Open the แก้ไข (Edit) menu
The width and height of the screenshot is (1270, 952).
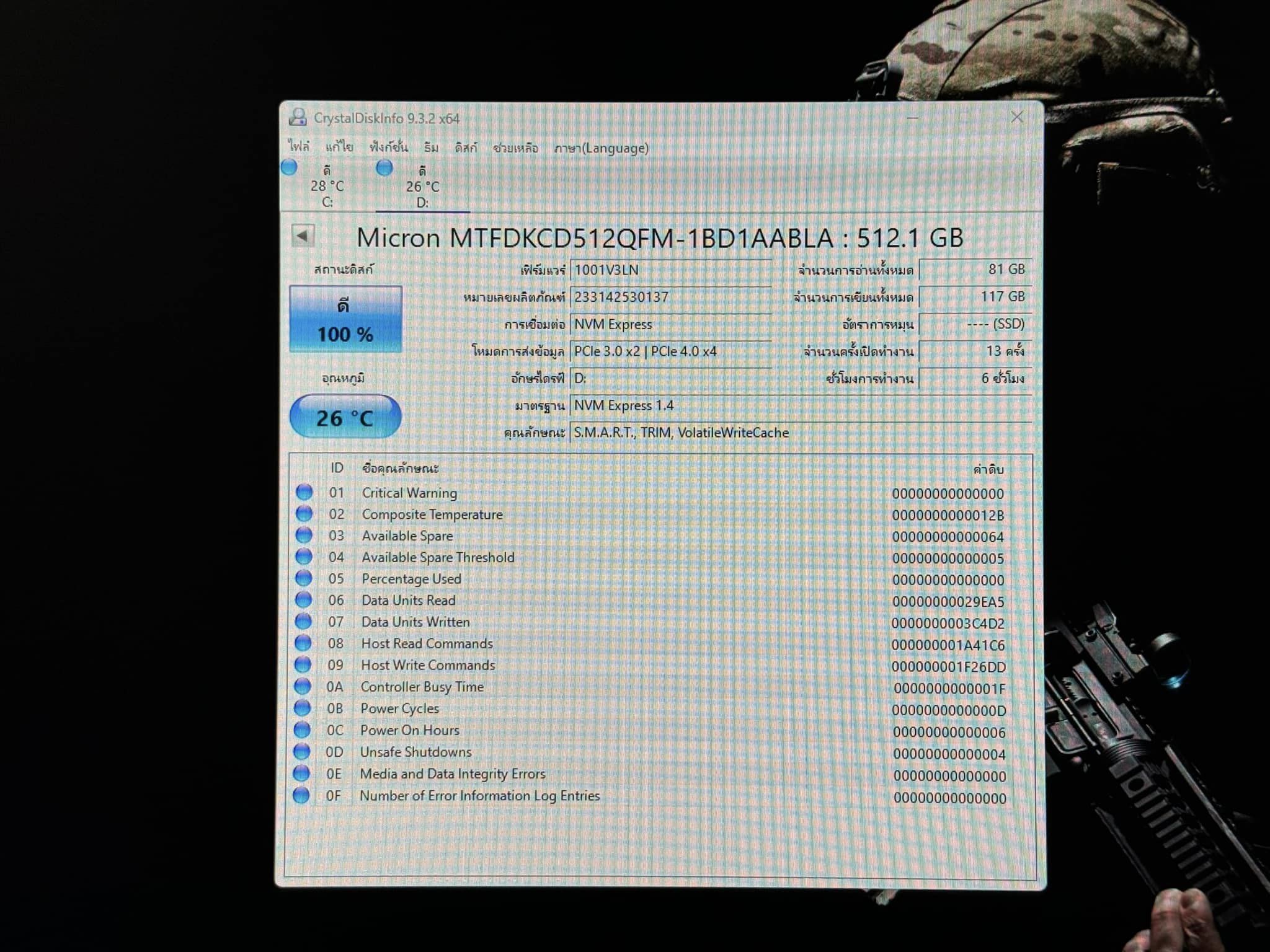tap(339, 147)
